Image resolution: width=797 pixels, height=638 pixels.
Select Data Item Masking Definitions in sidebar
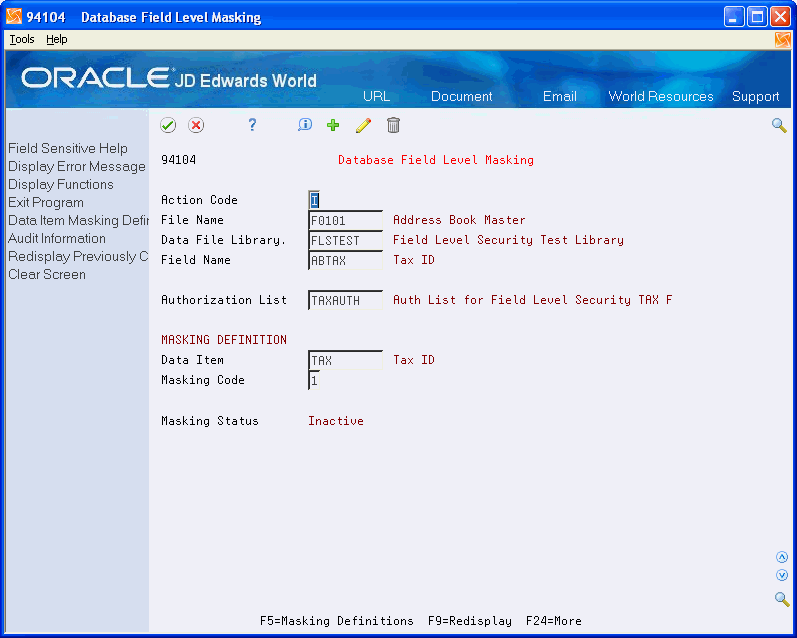[78, 221]
